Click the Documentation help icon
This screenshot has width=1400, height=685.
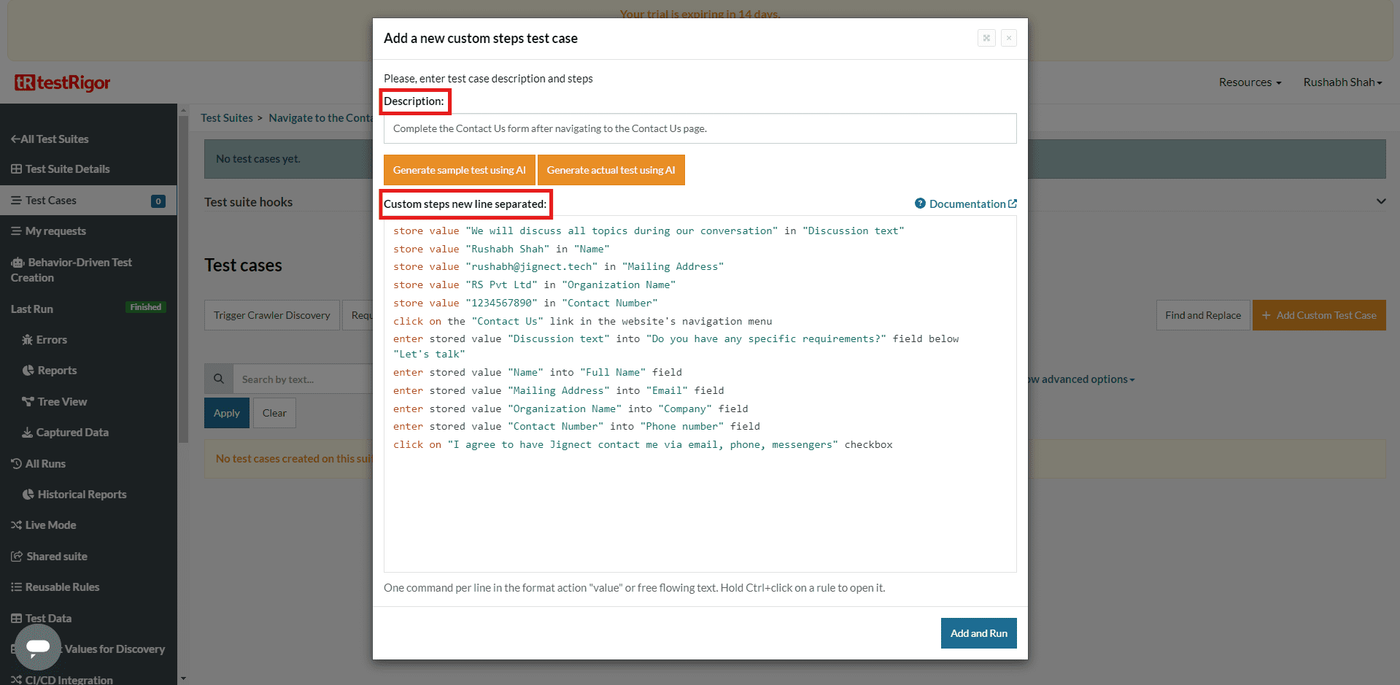point(920,204)
